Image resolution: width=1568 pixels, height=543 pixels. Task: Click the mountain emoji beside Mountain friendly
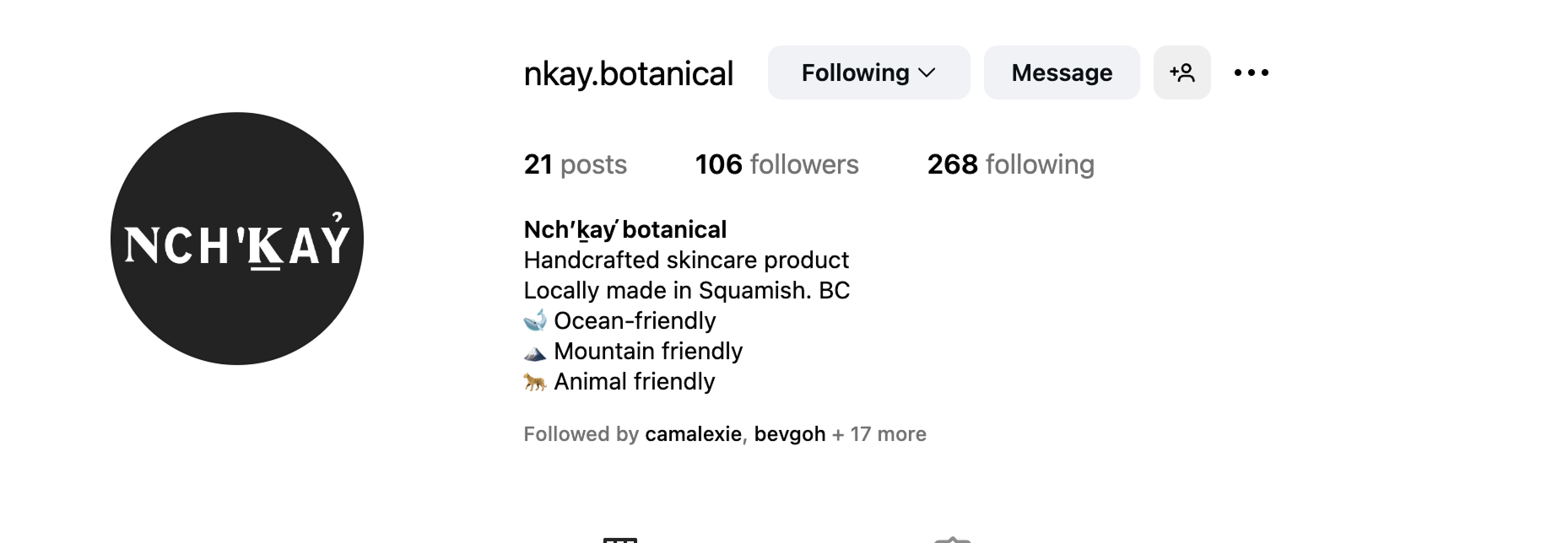[x=535, y=352]
